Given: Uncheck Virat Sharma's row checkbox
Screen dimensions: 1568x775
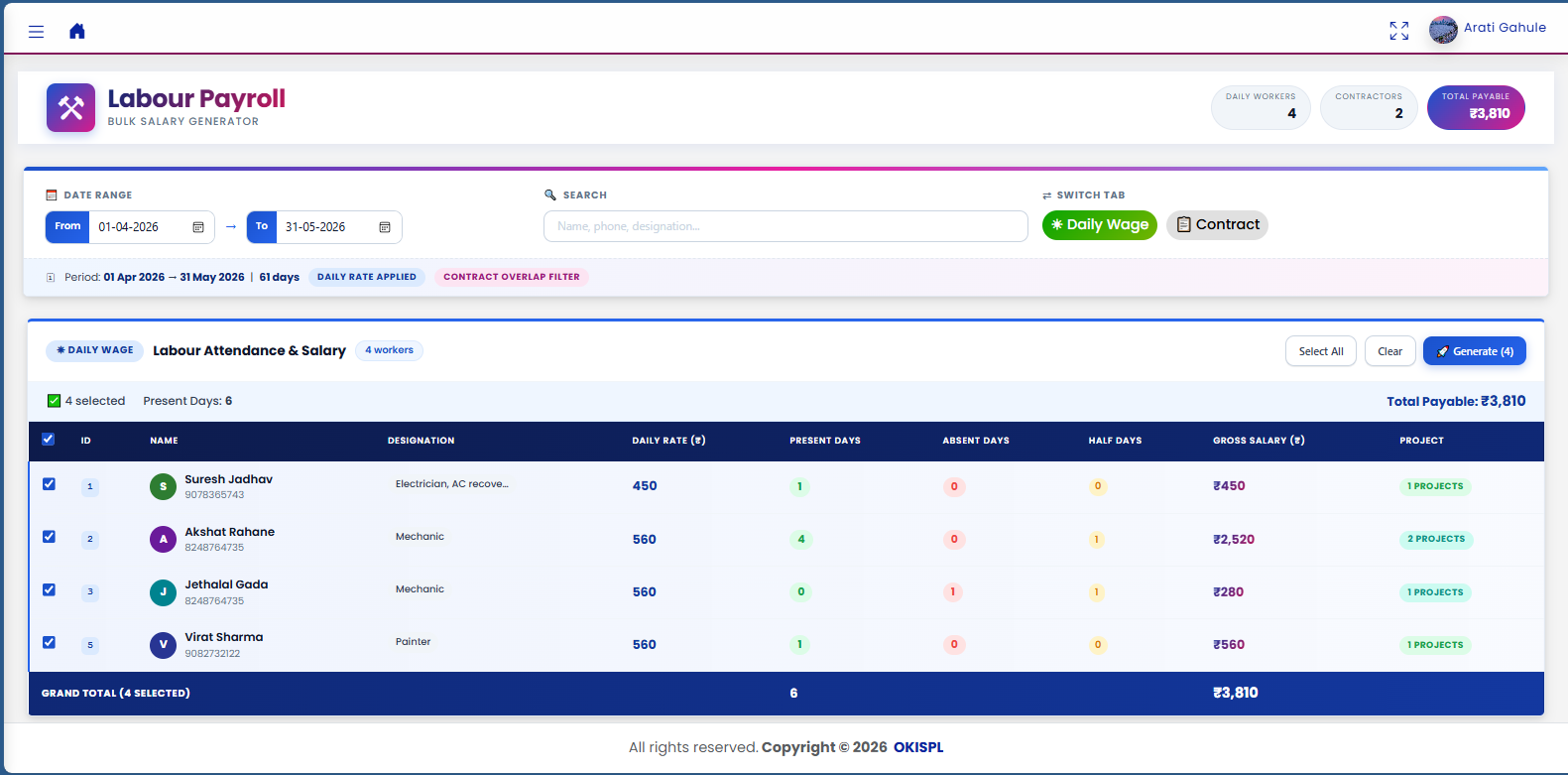Looking at the screenshot, I should point(49,642).
